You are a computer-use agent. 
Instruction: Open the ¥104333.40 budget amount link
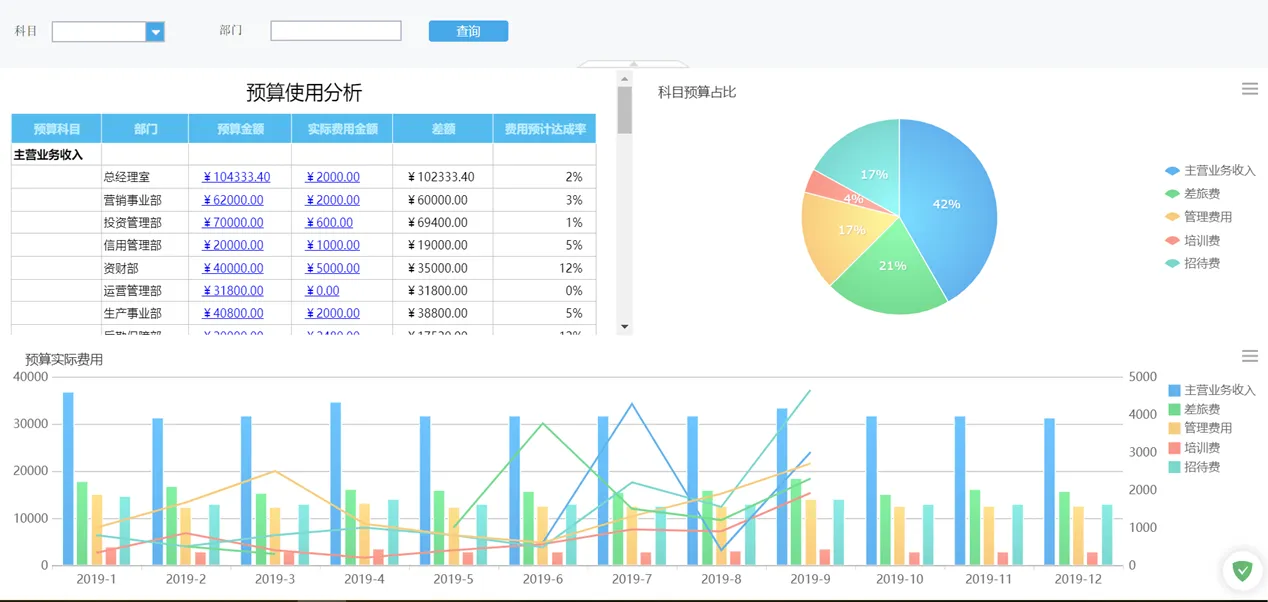pyautogui.click(x=236, y=177)
